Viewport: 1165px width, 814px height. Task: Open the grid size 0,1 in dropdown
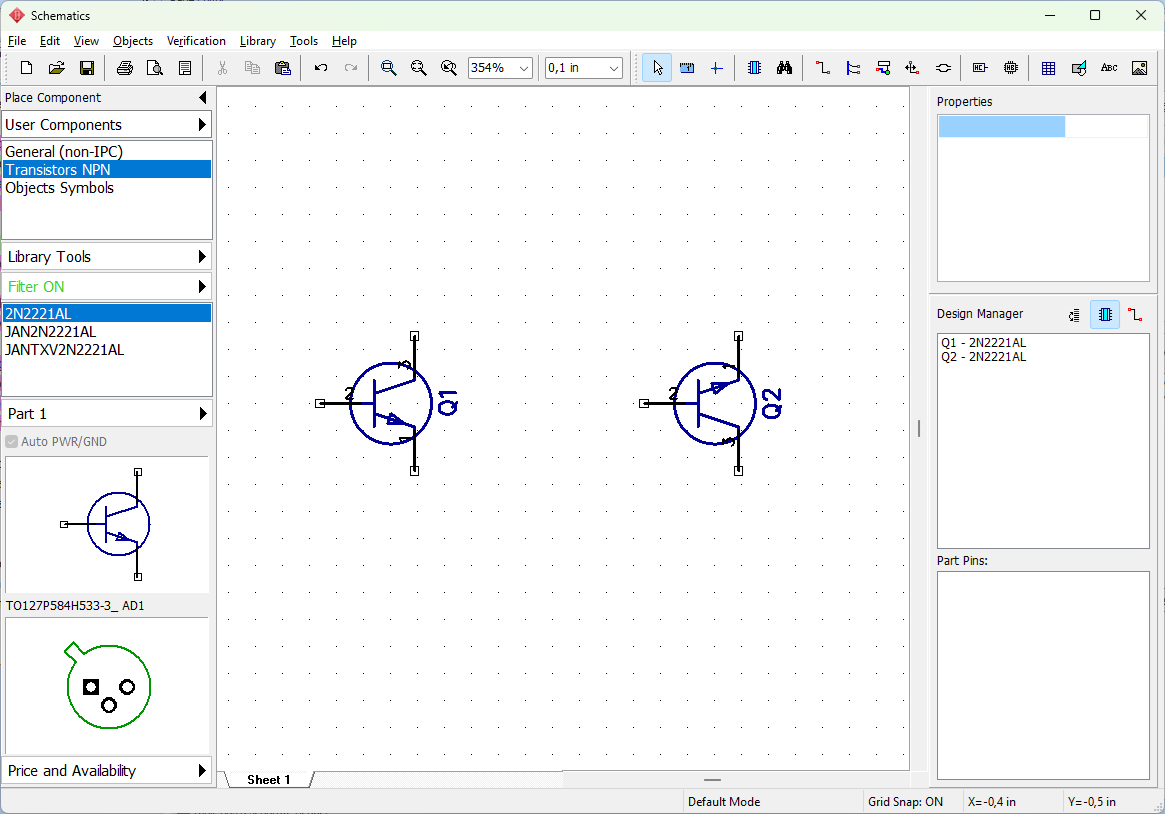pos(614,68)
